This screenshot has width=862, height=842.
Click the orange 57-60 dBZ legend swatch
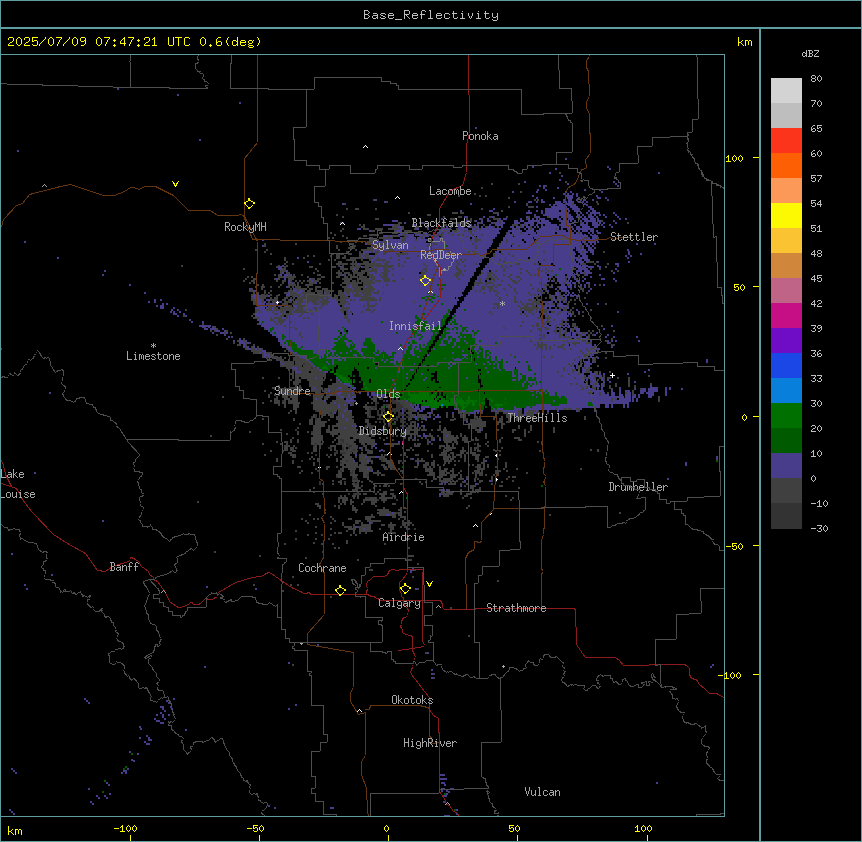click(786, 165)
